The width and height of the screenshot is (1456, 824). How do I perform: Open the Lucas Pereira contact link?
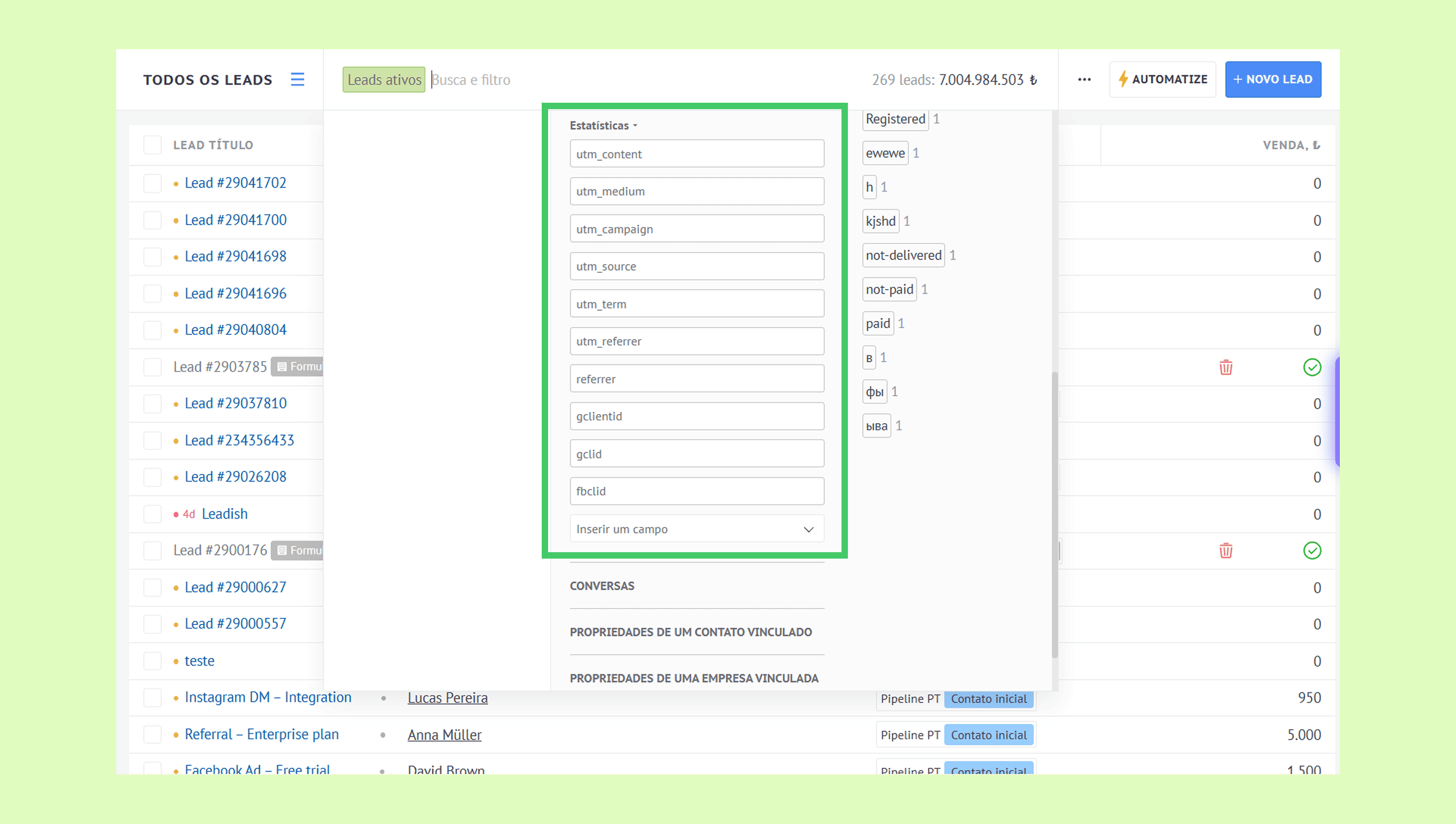coord(447,698)
